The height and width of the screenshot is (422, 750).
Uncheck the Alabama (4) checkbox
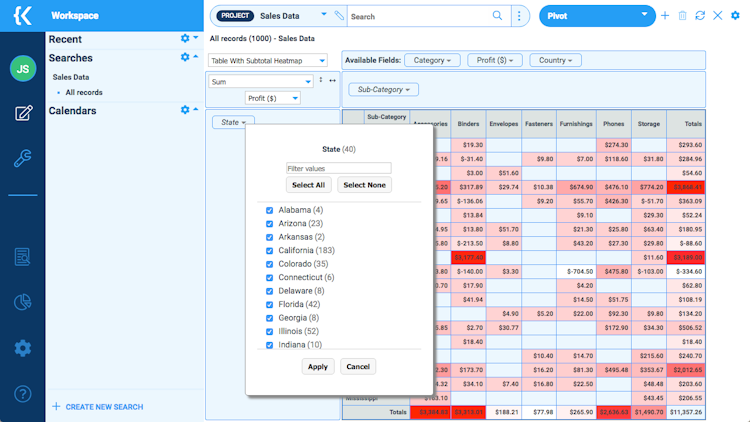269,210
